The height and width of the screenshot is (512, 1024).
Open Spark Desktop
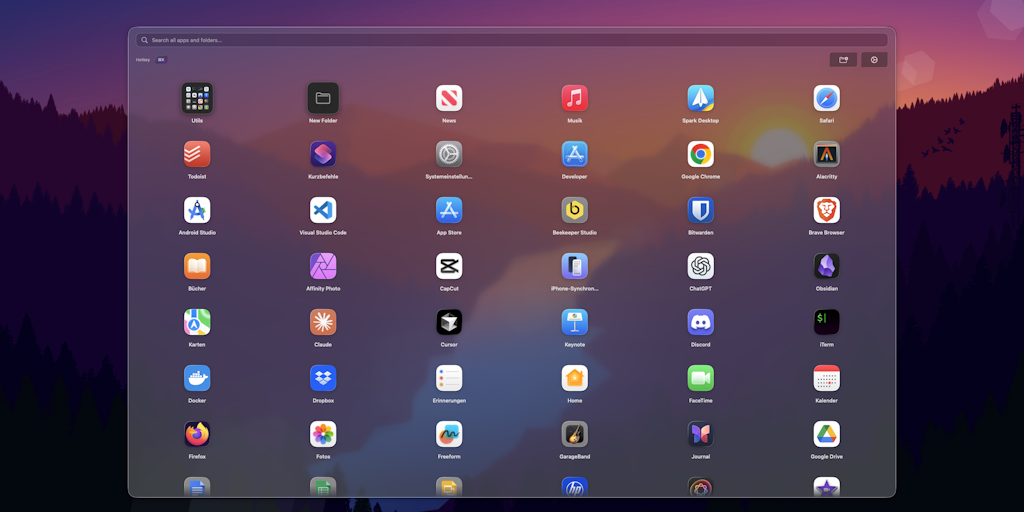click(x=701, y=98)
